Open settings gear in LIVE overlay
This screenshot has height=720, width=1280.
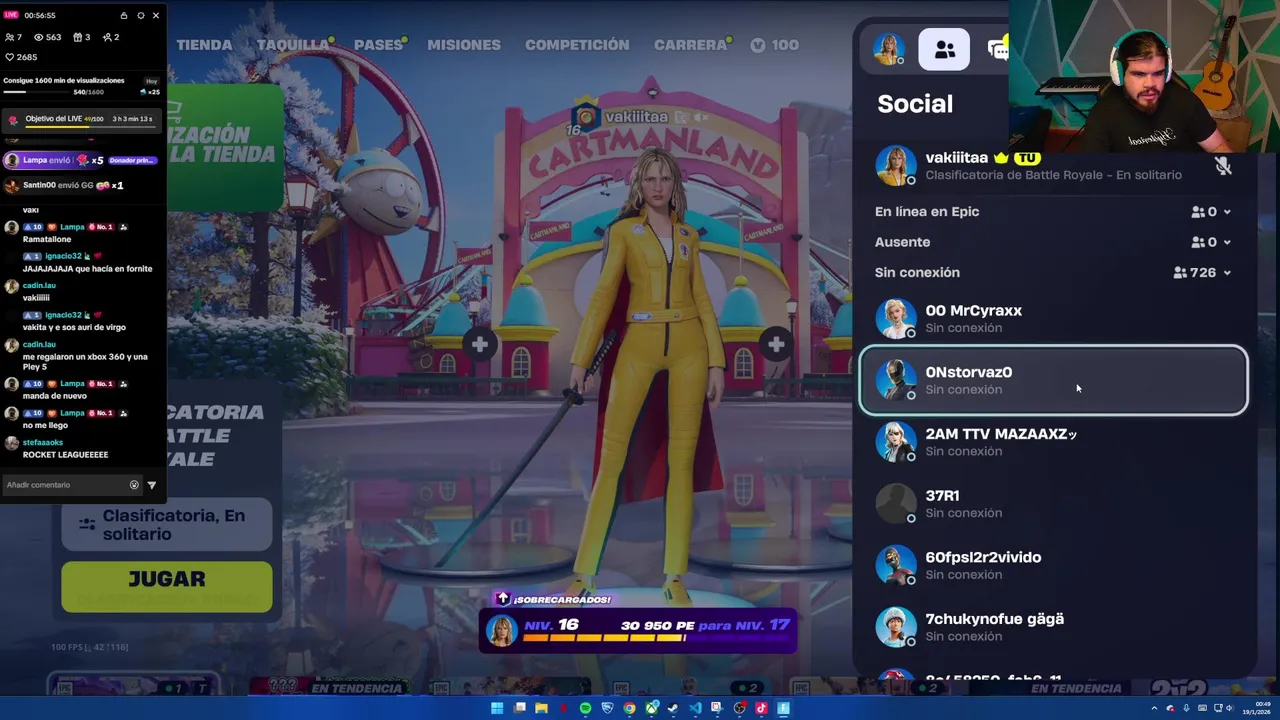coord(140,16)
